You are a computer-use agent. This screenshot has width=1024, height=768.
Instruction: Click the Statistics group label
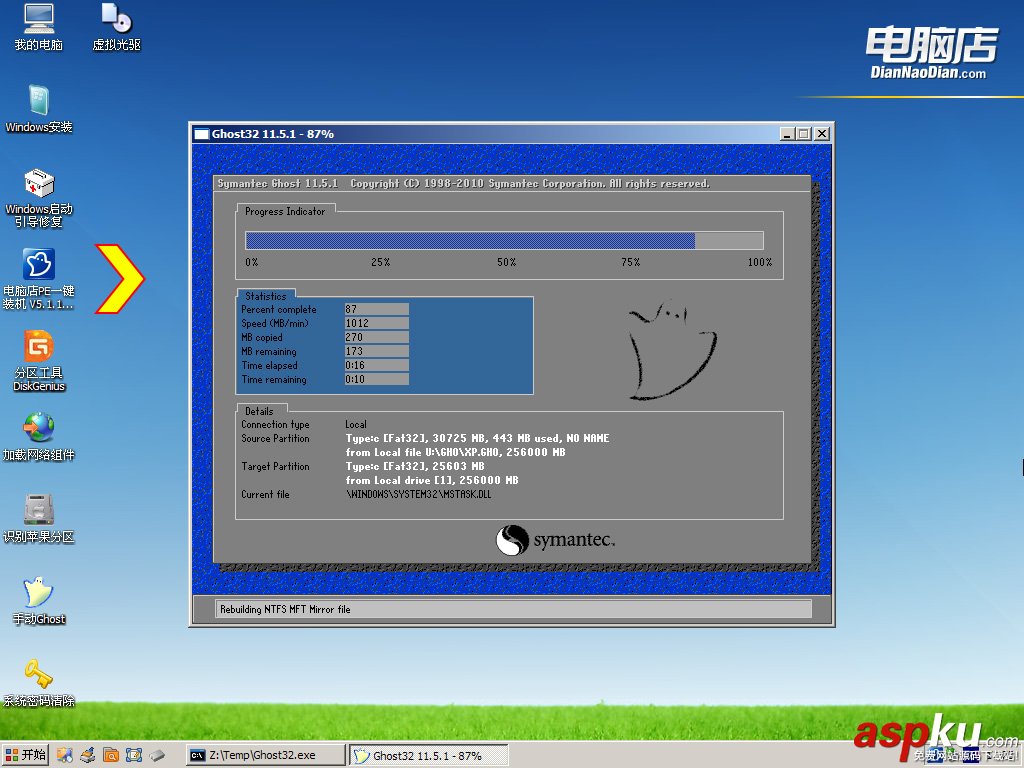265,296
